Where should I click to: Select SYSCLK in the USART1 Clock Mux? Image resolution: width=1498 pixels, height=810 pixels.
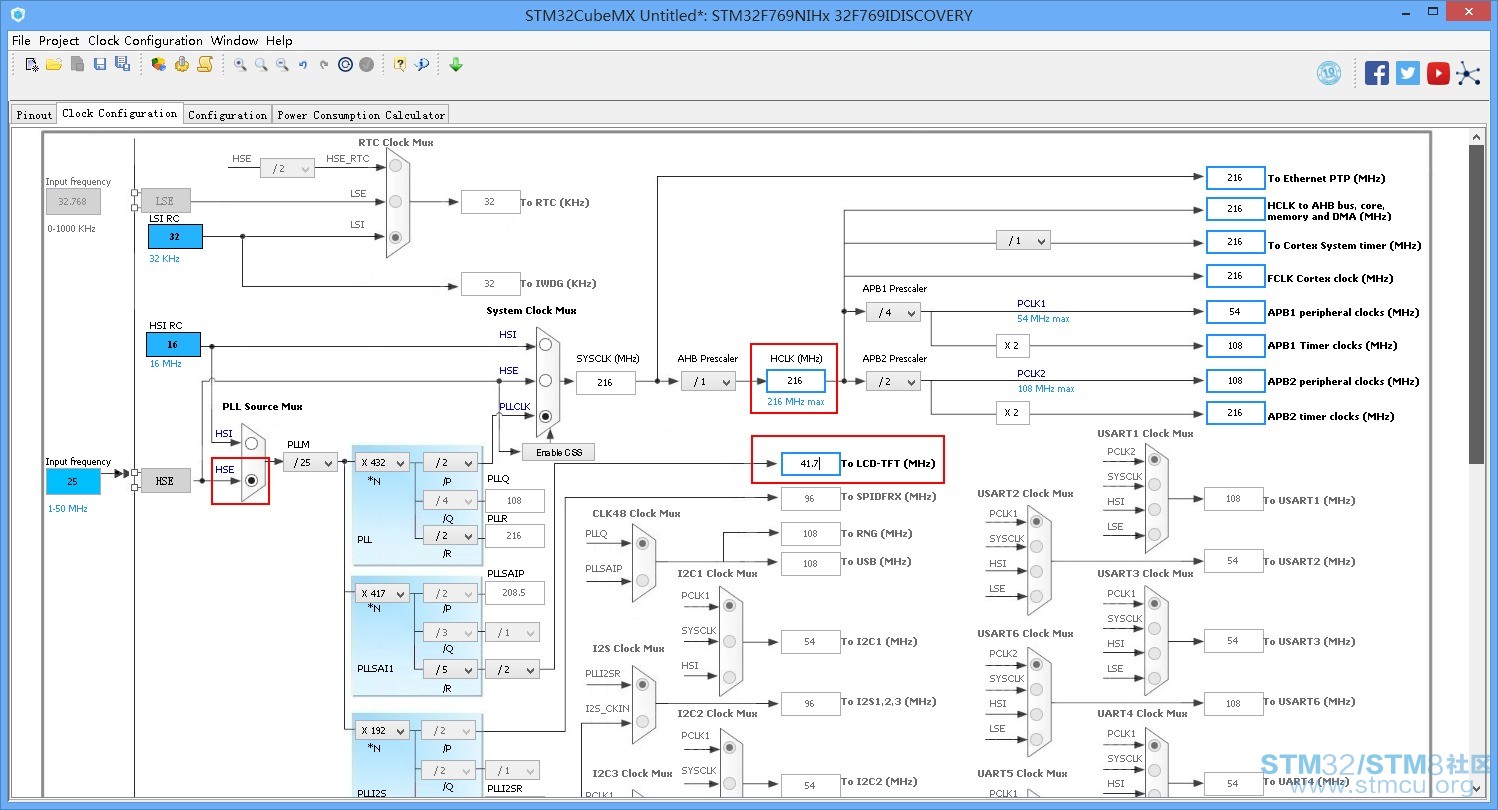click(1155, 485)
